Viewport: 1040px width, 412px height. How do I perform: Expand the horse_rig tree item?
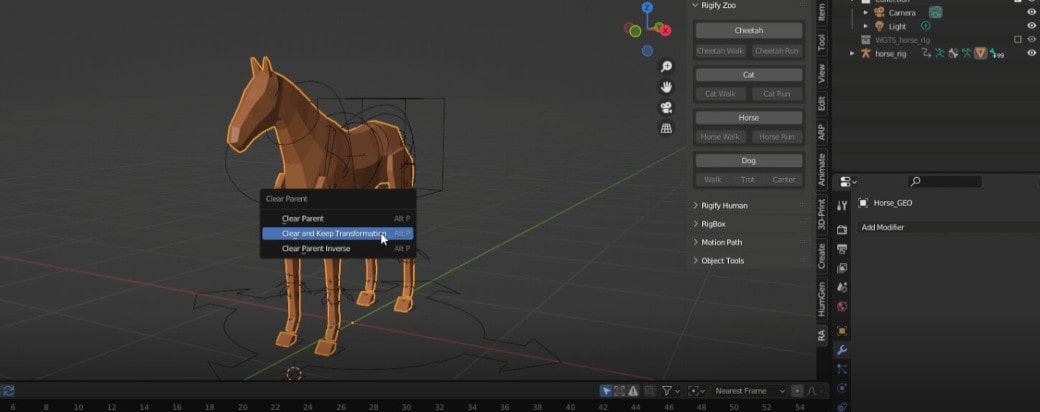click(852, 53)
